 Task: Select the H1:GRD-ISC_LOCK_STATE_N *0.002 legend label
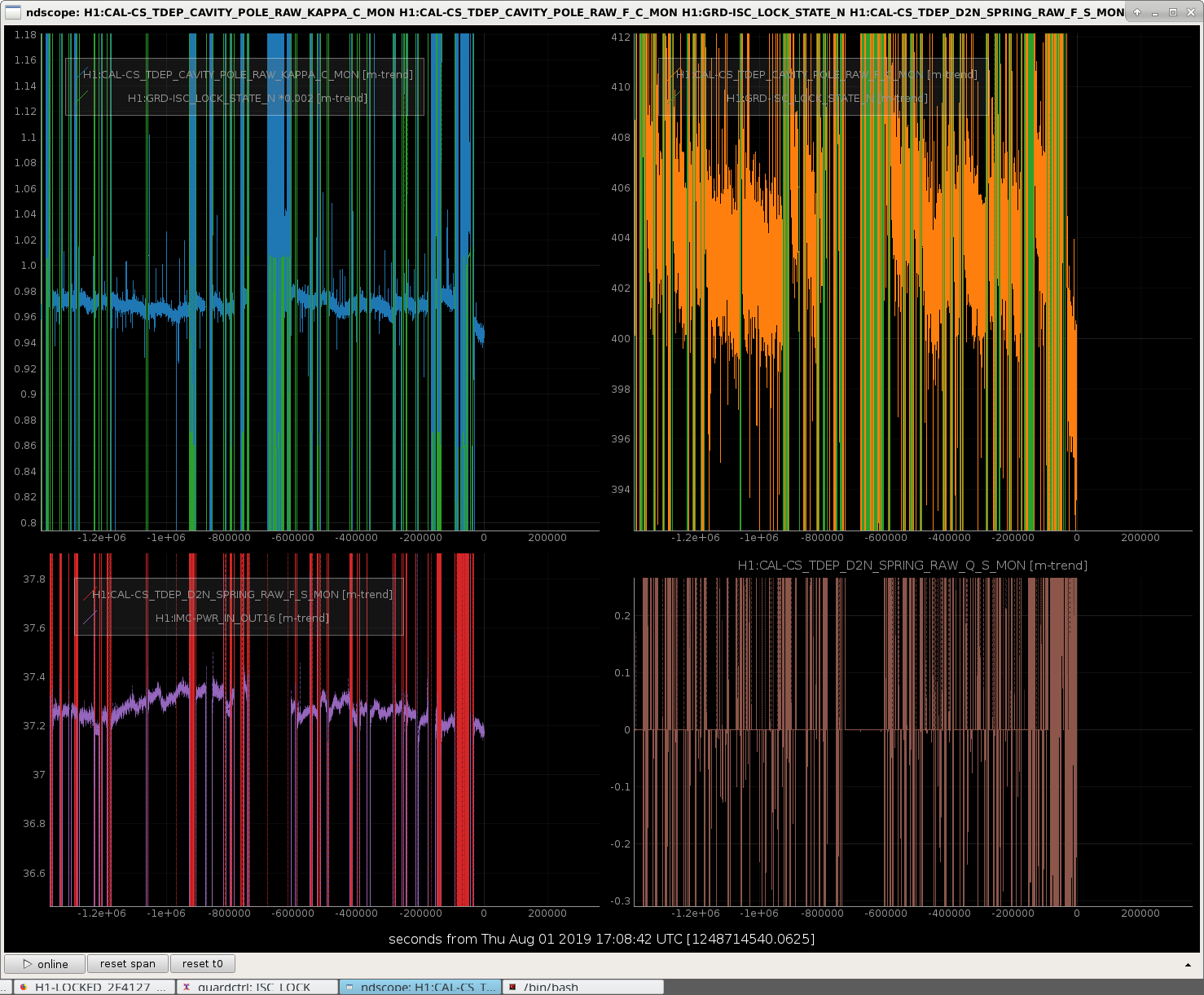tap(248, 98)
